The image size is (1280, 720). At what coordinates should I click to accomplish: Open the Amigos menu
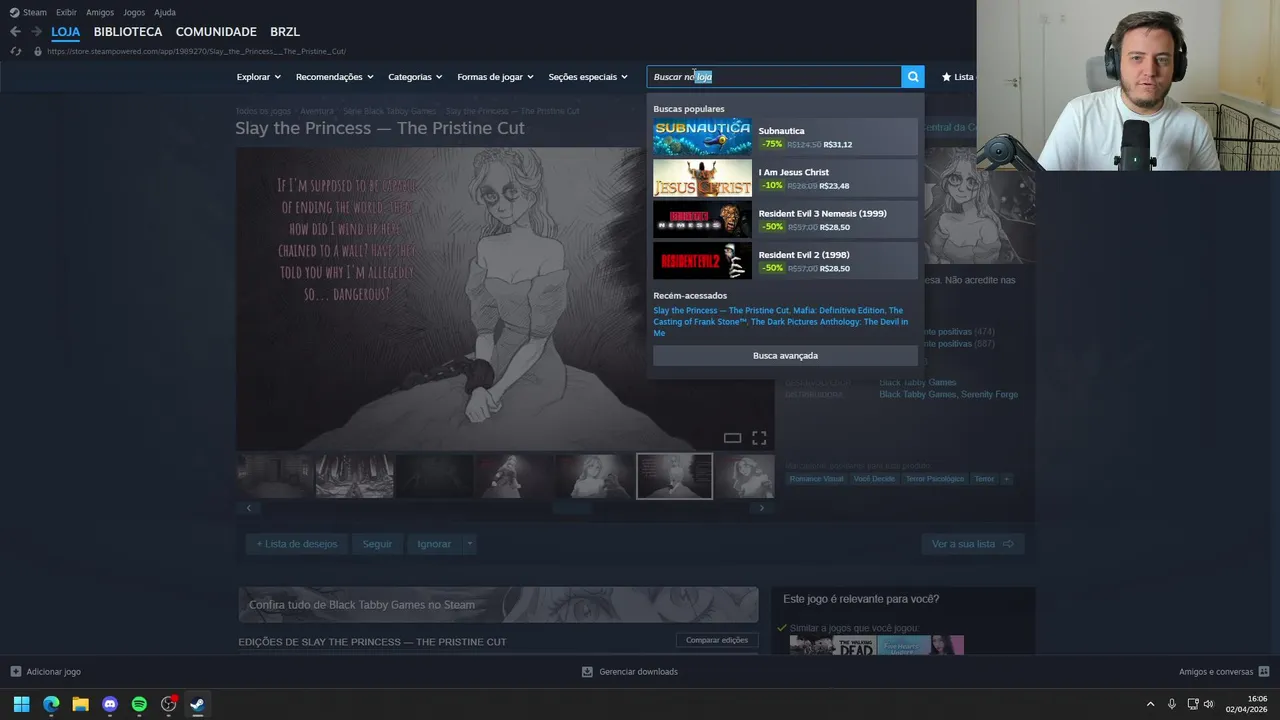tap(100, 12)
